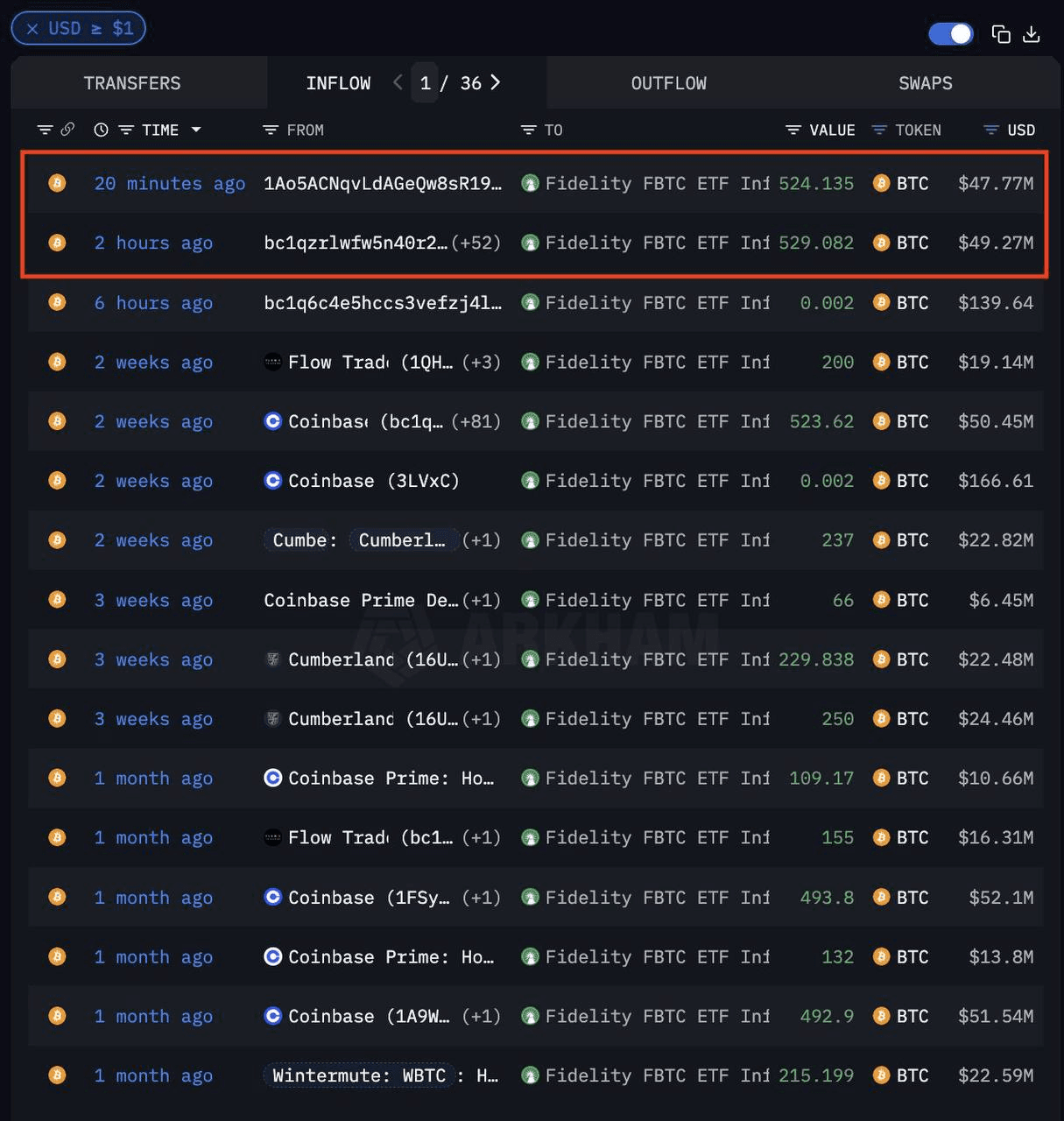This screenshot has width=1064, height=1121.
Task: Click the download icon at top right
Action: click(1032, 34)
